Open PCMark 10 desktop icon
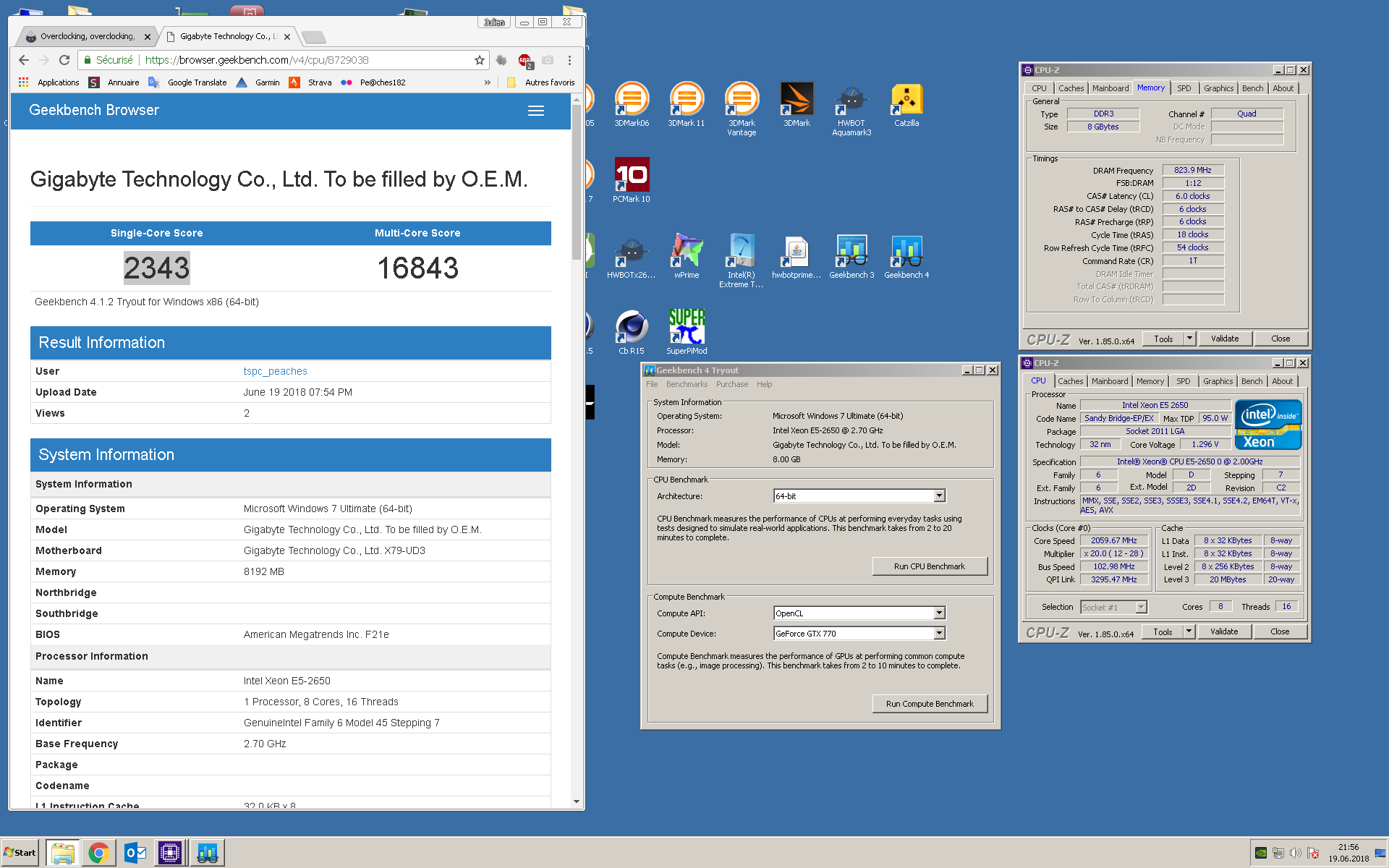The width and height of the screenshot is (1389, 868). tap(632, 180)
